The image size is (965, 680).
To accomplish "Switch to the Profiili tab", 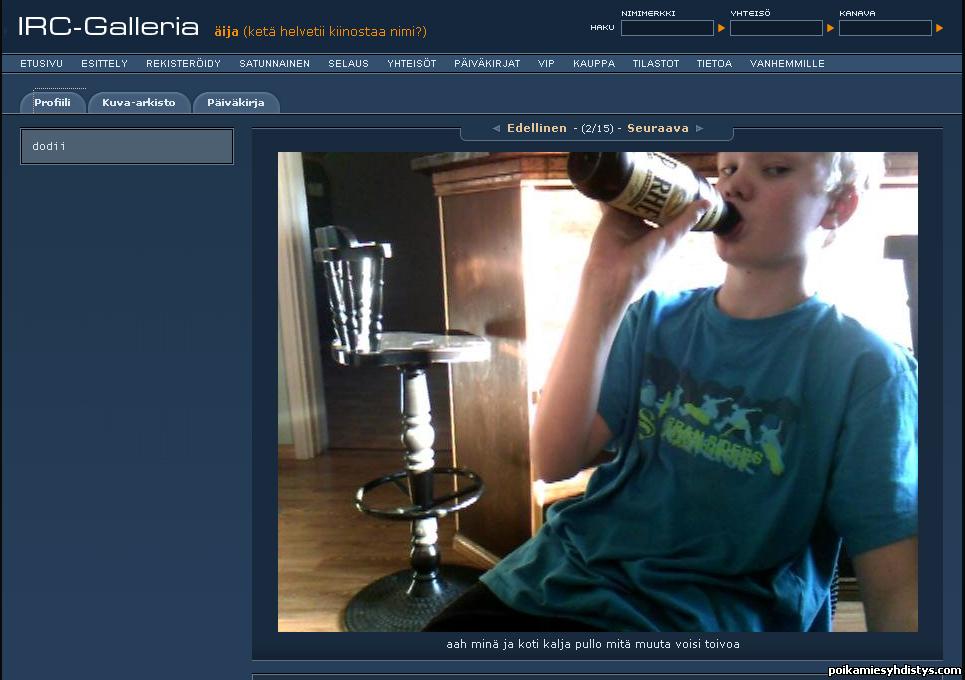I will (52, 103).
